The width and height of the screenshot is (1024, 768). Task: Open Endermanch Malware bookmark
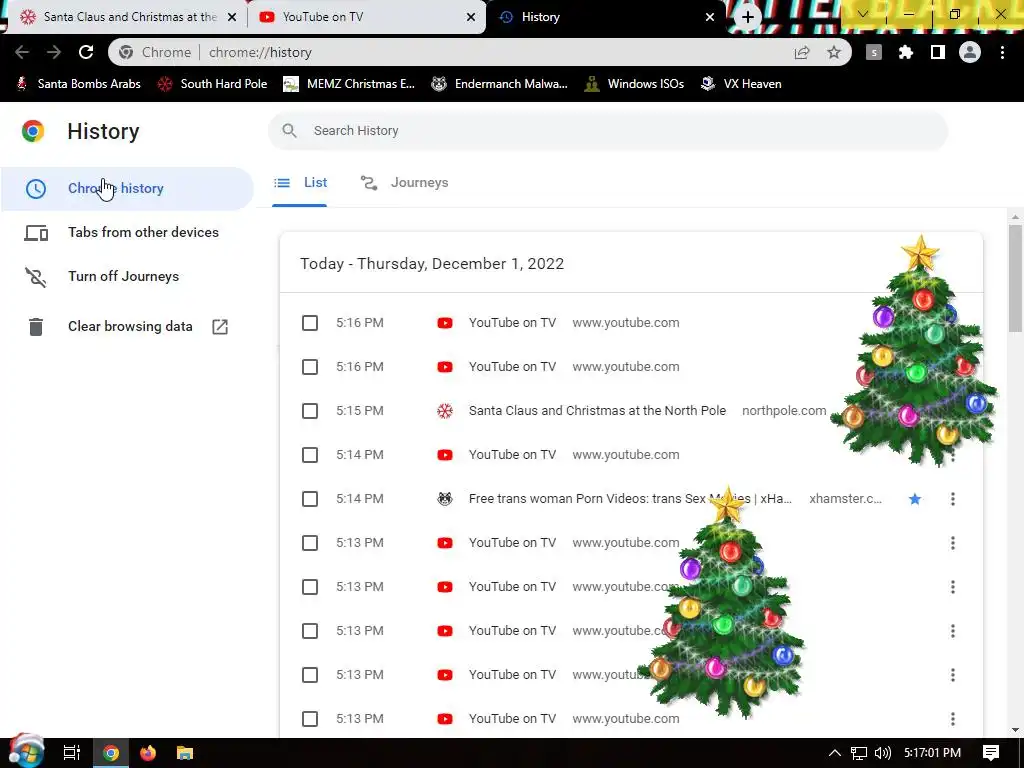coord(500,84)
